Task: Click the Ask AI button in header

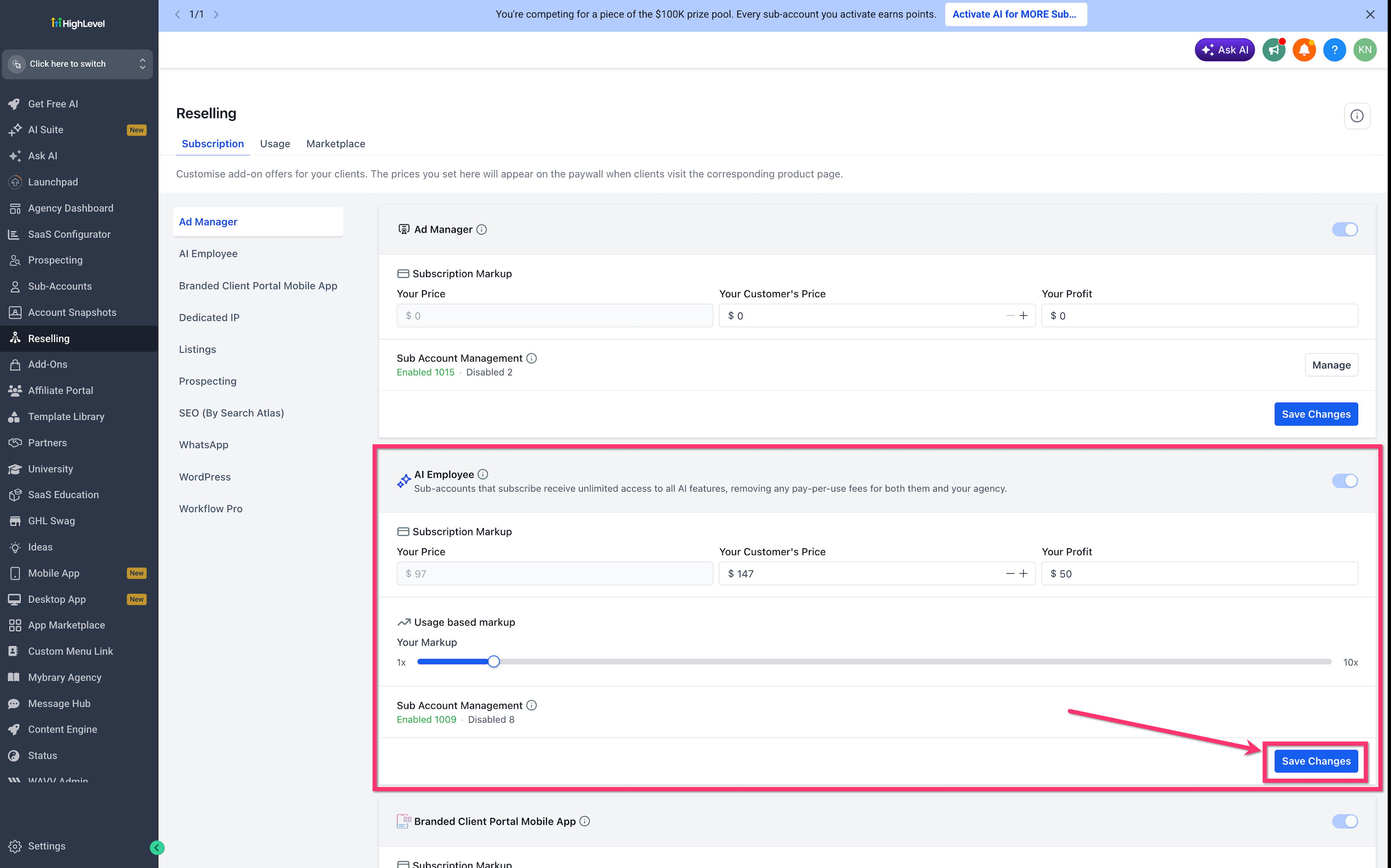Action: (x=1224, y=50)
